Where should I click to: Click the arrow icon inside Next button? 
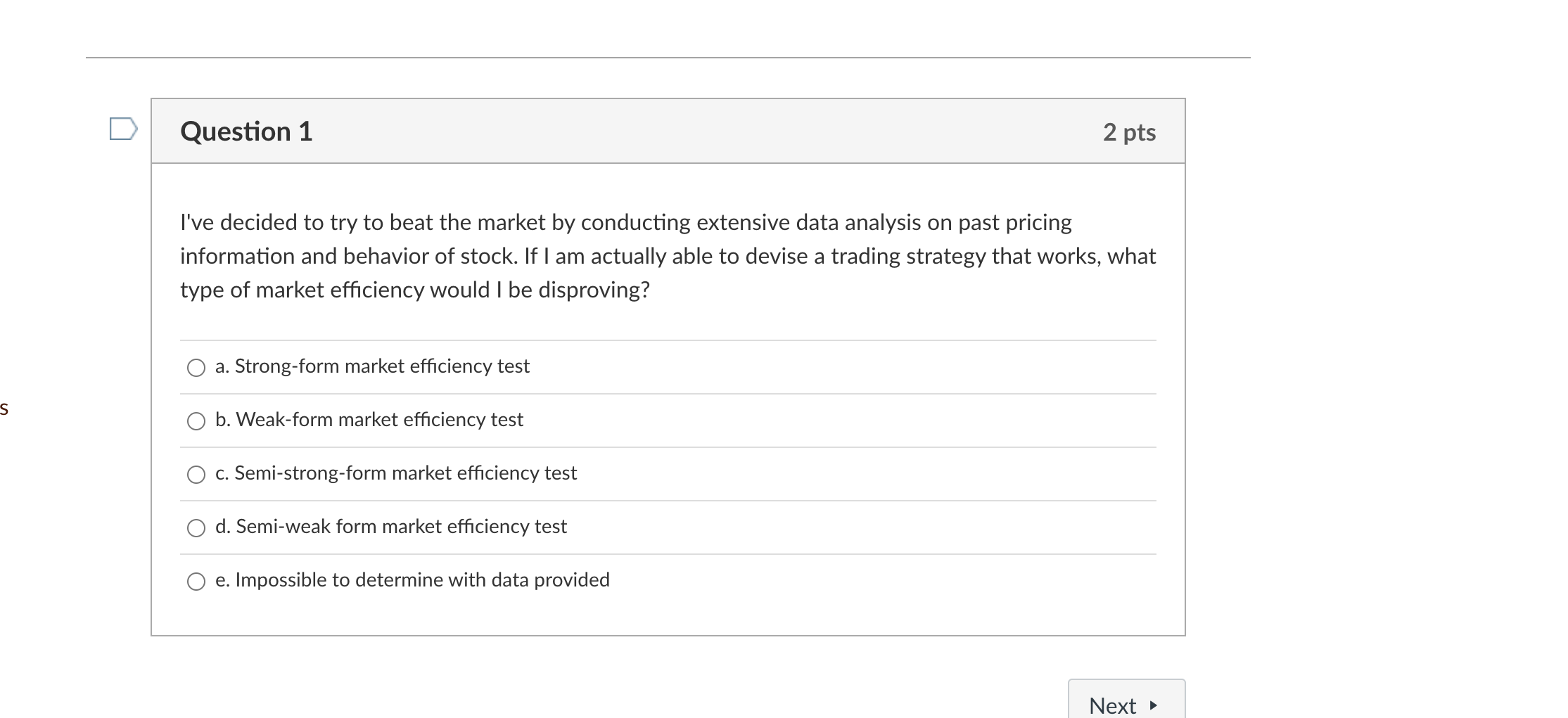coord(1153,705)
